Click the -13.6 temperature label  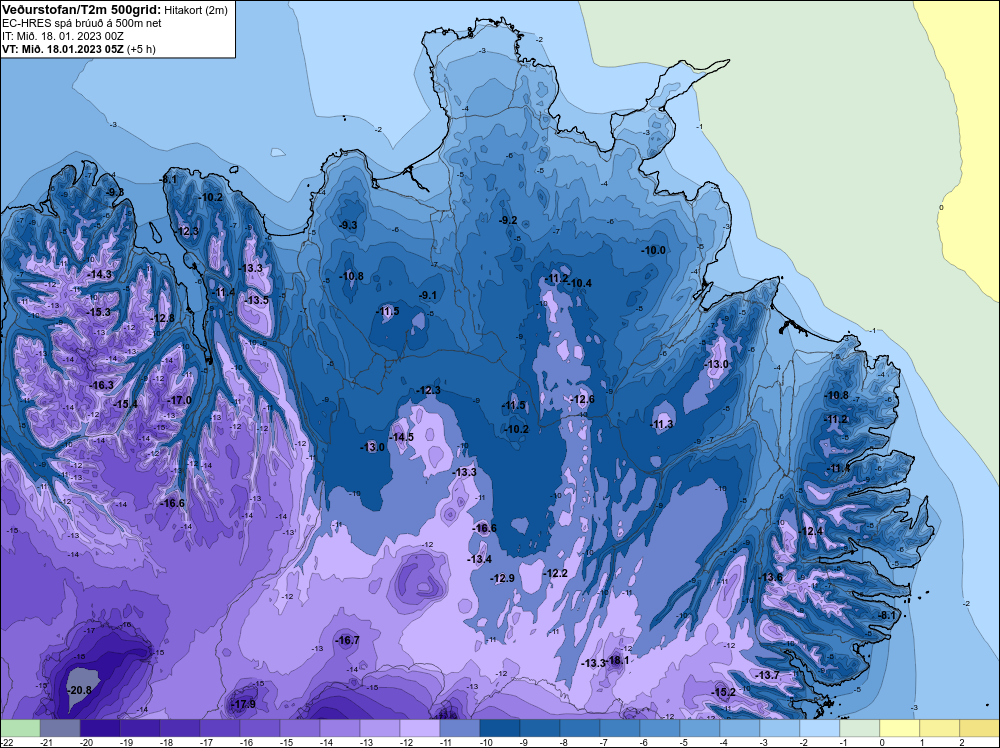point(770,577)
